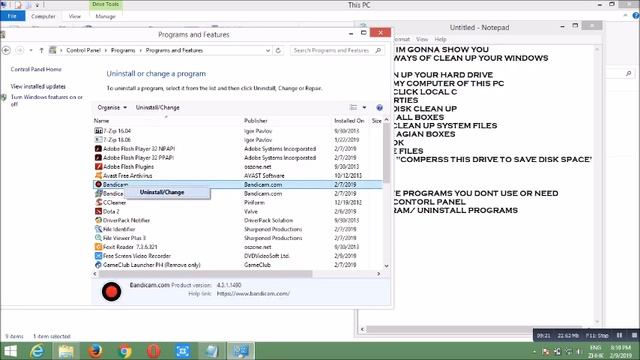The image size is (640, 360).
Task: Click the Valve publisher entry
Action: [x=251, y=211]
